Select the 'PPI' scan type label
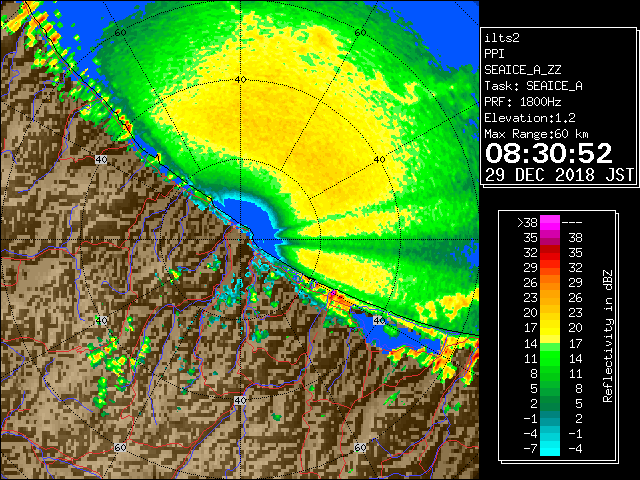The height and width of the screenshot is (480, 640). (x=494, y=54)
